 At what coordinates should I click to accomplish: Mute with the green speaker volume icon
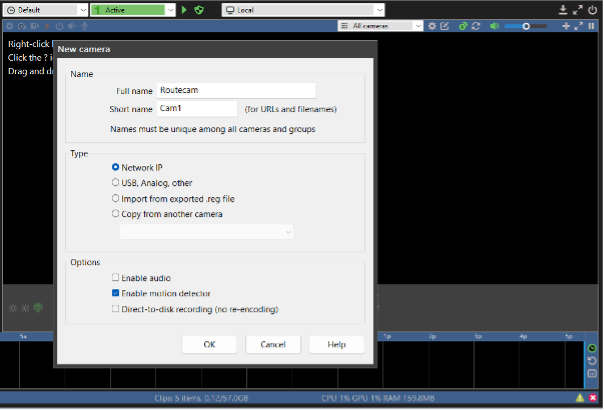(494, 26)
